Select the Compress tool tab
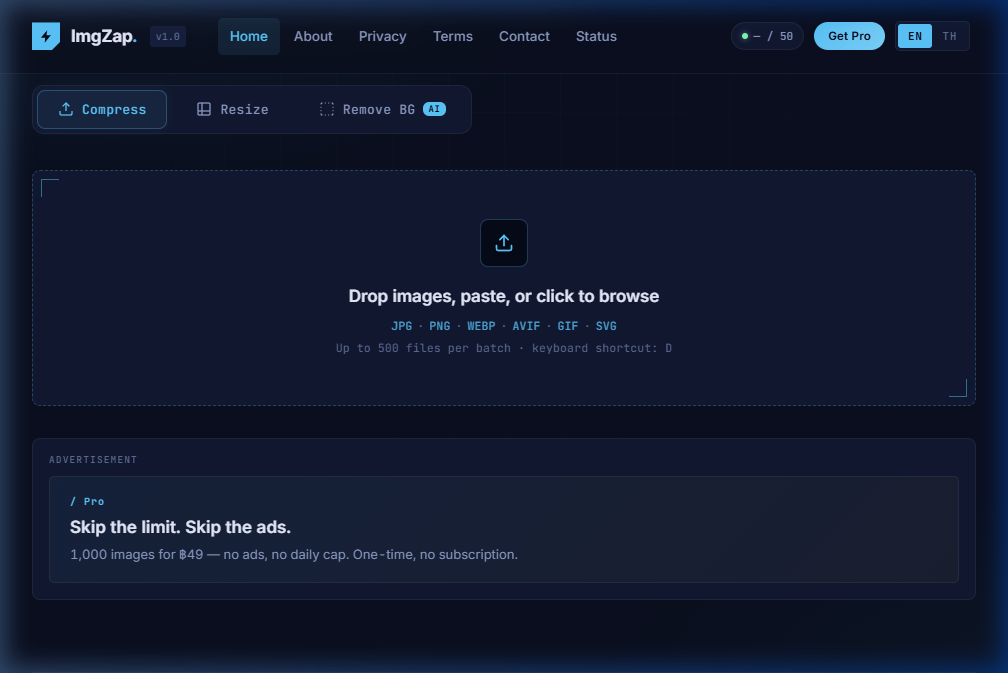1008x673 pixels. pyautogui.click(x=102, y=109)
